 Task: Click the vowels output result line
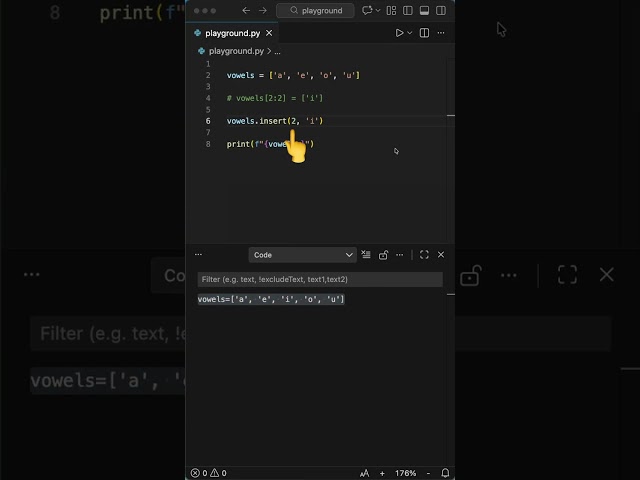click(x=271, y=299)
